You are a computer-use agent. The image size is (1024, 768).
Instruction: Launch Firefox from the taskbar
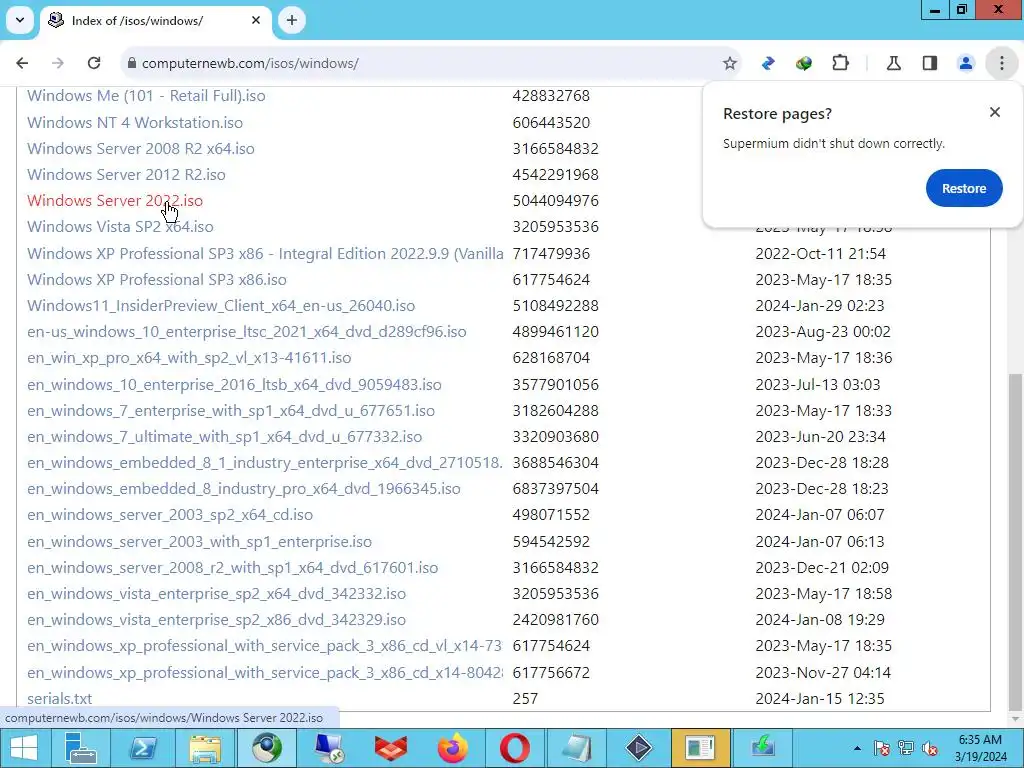click(x=453, y=748)
